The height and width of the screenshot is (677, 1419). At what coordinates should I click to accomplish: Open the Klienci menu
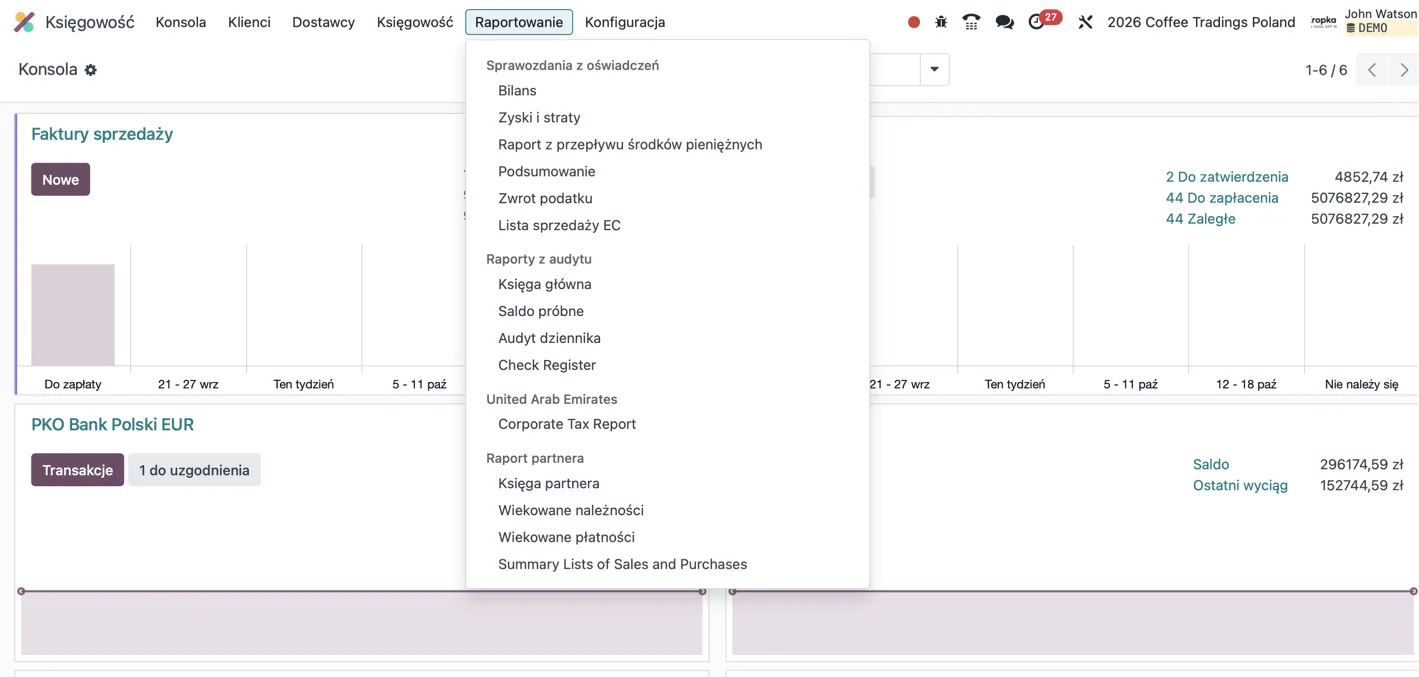click(x=249, y=22)
